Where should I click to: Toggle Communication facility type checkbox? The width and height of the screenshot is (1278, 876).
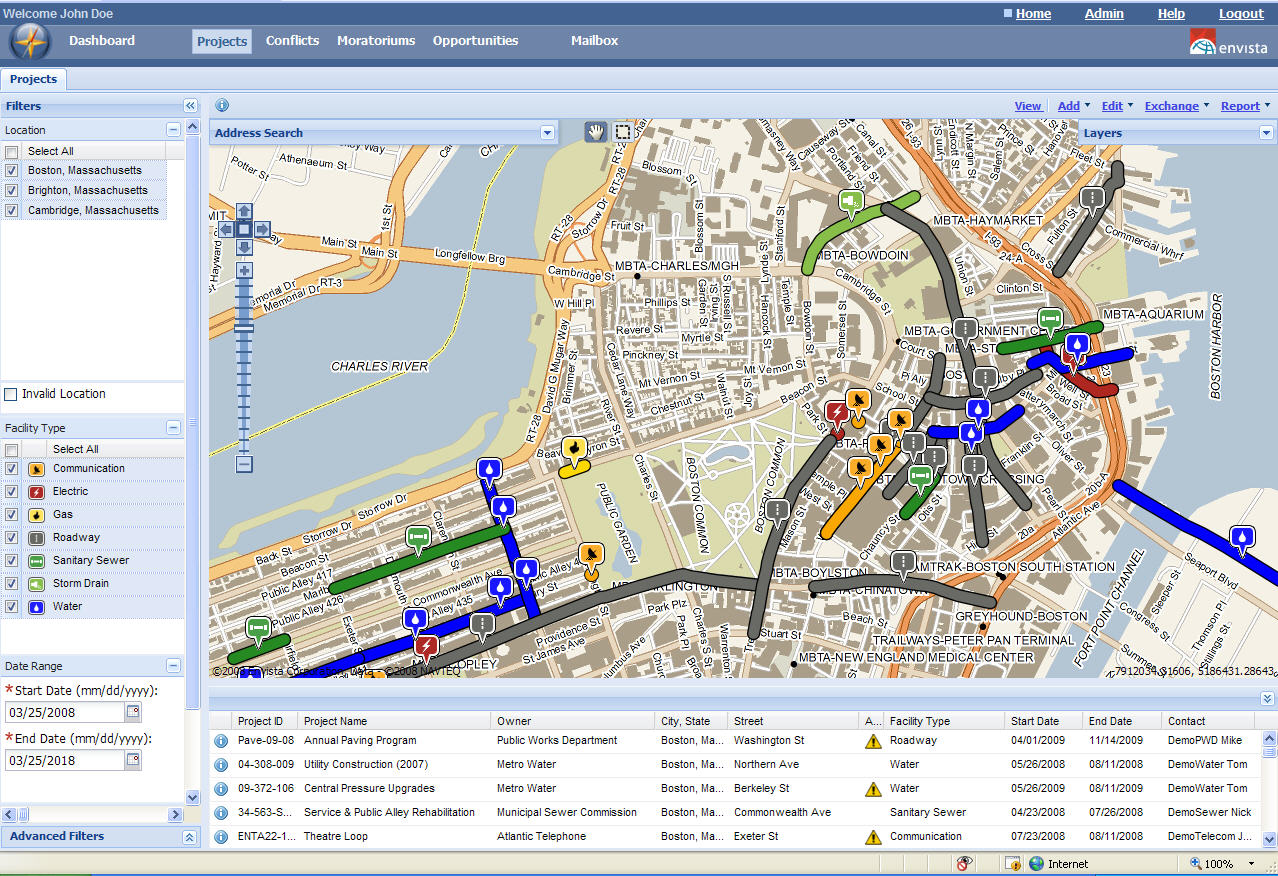click(x=11, y=469)
